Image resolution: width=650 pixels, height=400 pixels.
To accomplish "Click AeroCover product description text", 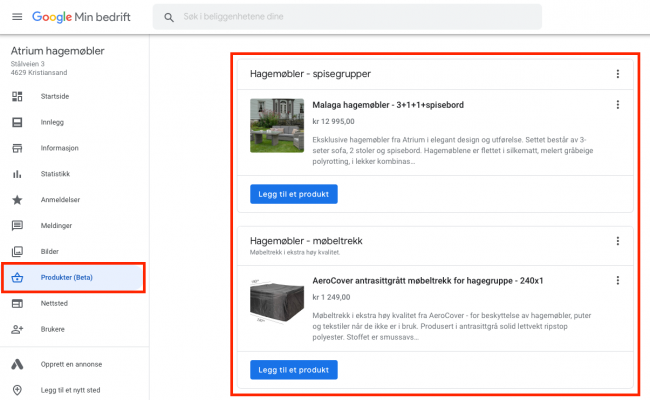I will 452,326.
